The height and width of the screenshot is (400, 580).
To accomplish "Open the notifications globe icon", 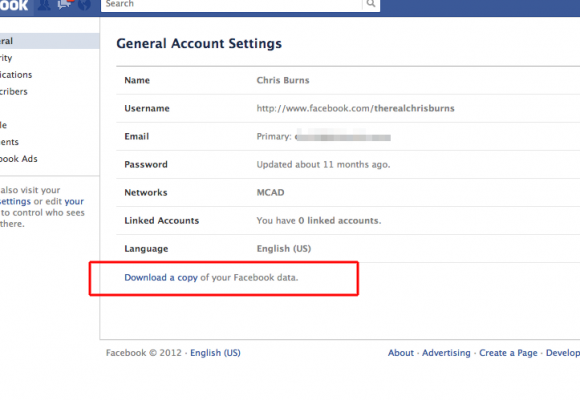I will click(x=84, y=4).
